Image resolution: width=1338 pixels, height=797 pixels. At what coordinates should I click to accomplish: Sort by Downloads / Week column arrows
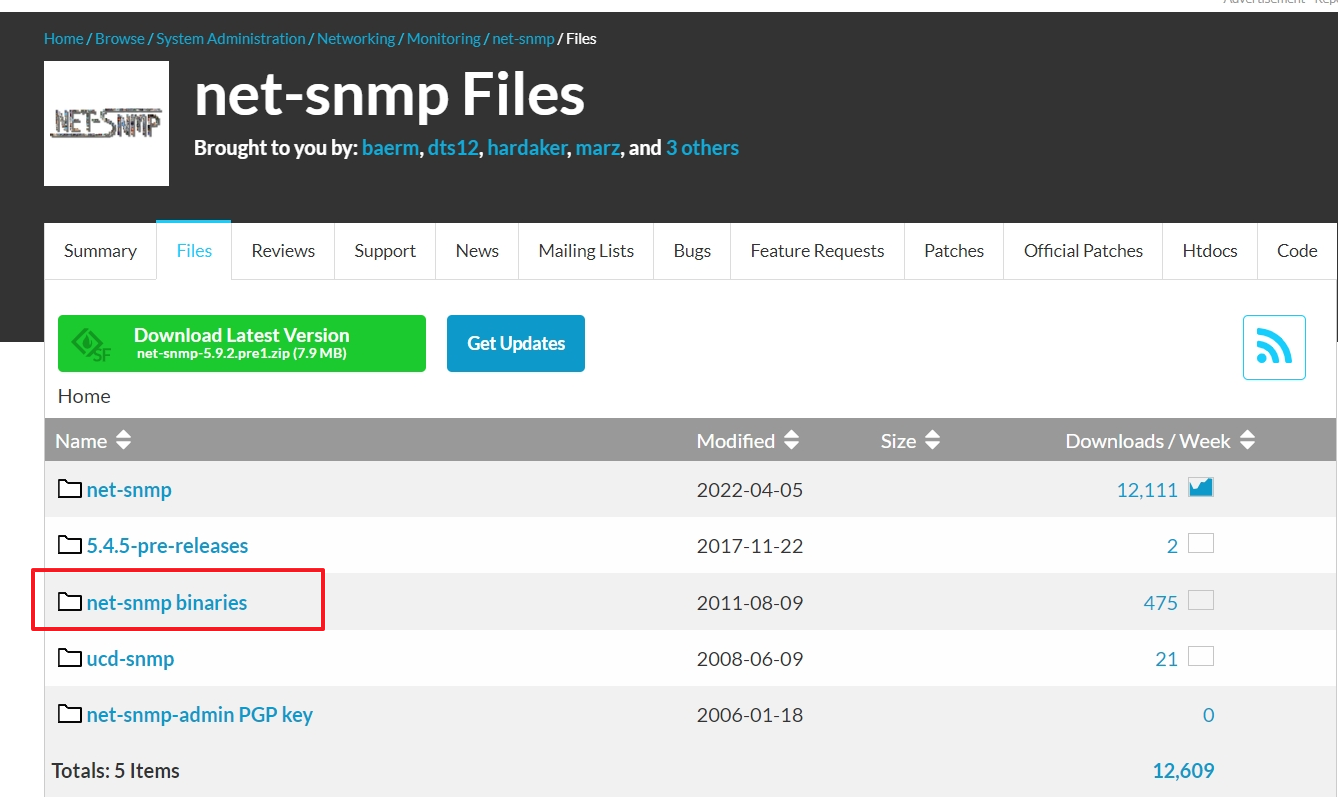(1246, 440)
